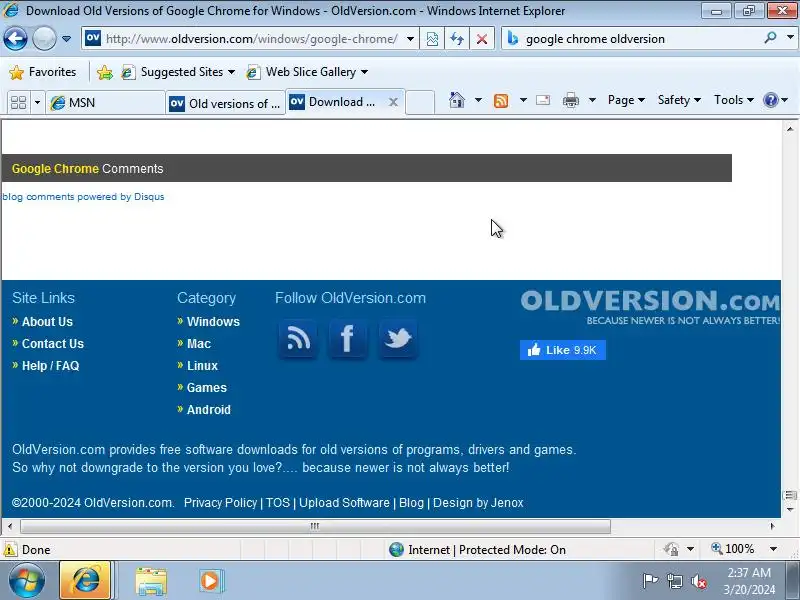Expand the Feeds dropdown arrow
The width and height of the screenshot is (800, 600).
pyautogui.click(x=523, y=100)
